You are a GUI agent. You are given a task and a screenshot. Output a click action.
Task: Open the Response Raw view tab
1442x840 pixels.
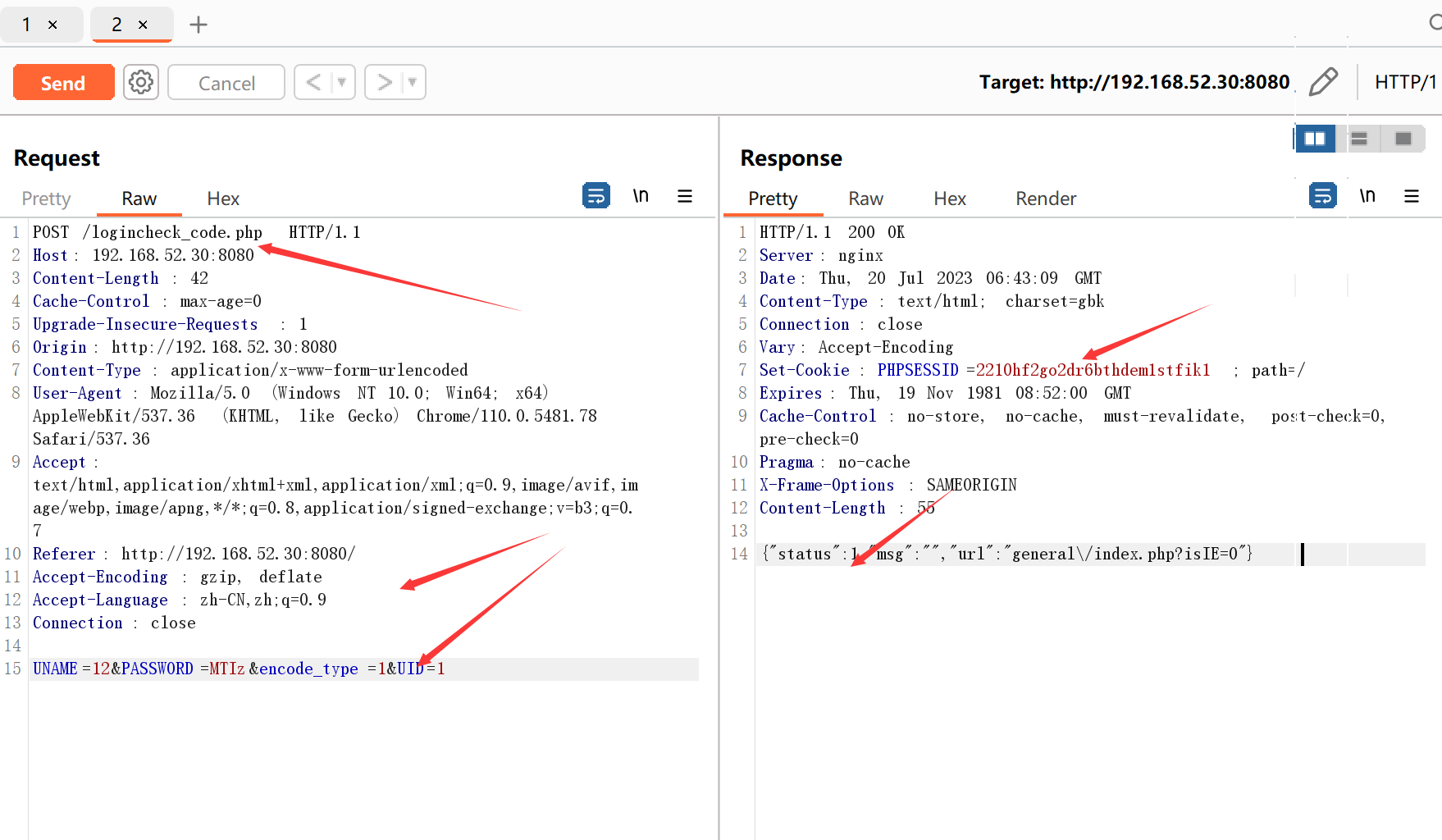tap(866, 199)
